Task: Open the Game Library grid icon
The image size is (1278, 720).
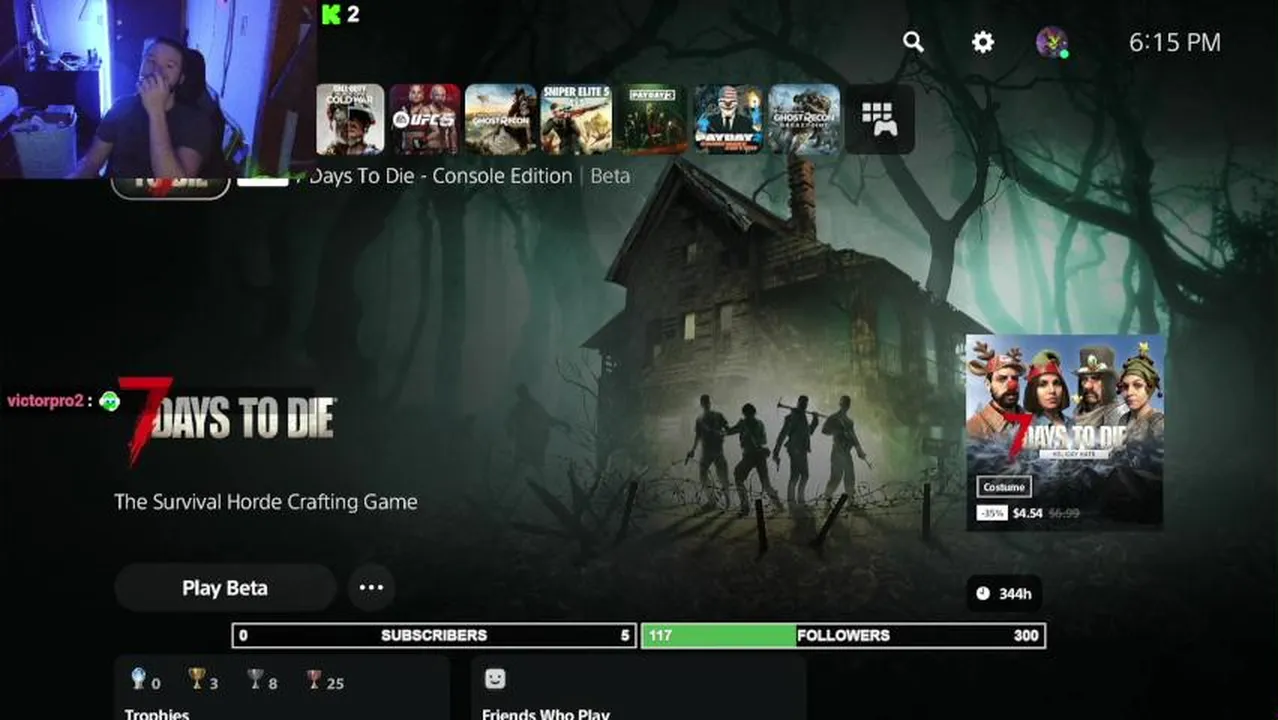Action: (x=879, y=119)
